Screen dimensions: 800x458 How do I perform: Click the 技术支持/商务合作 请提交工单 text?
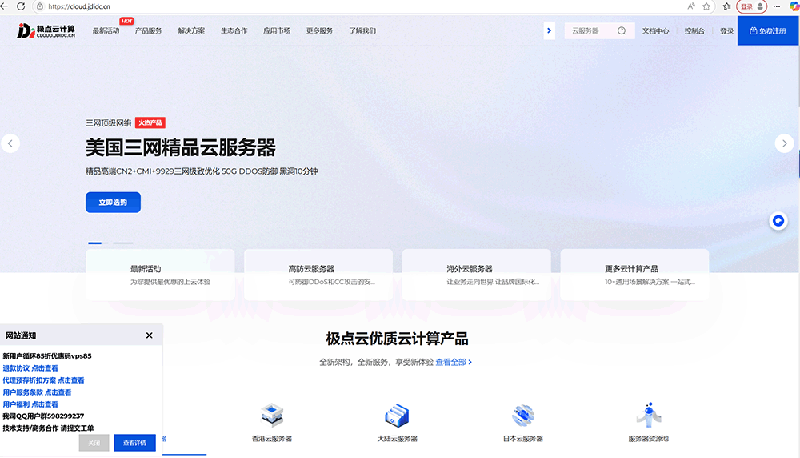pos(48,428)
